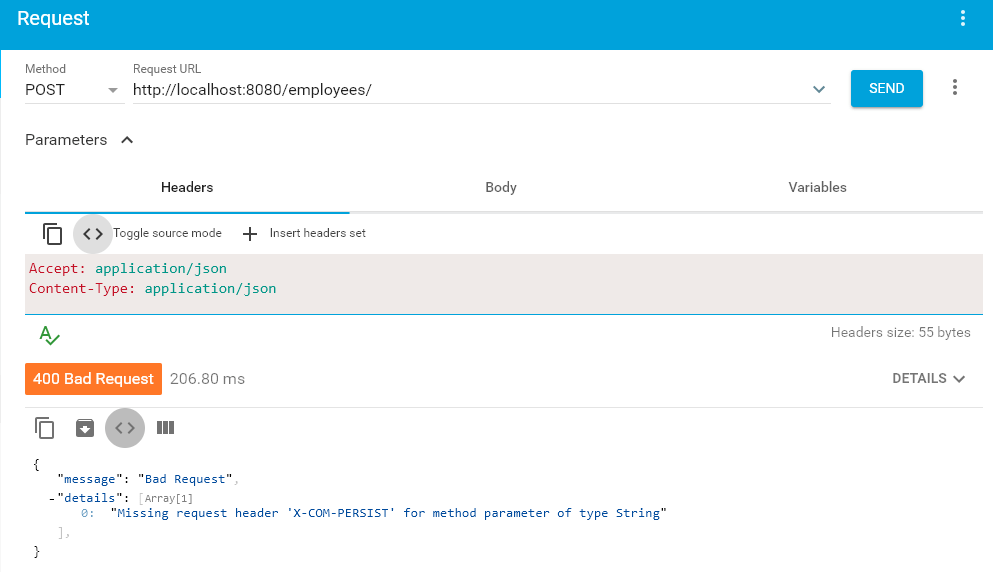Click the "message": "Bad Request" line

point(148,480)
